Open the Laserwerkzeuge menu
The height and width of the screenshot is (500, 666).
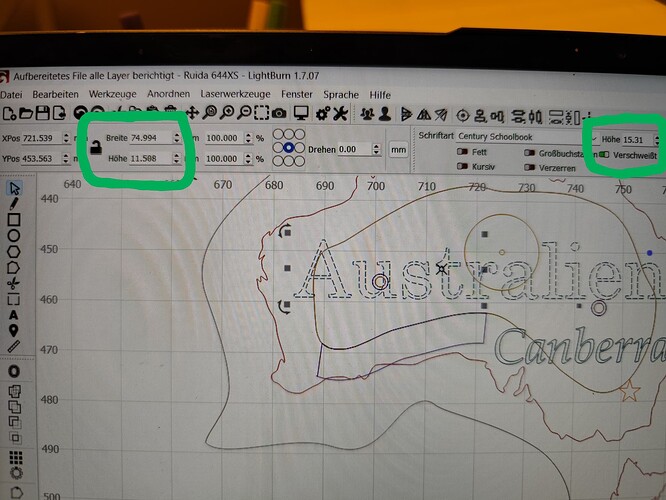[235, 94]
